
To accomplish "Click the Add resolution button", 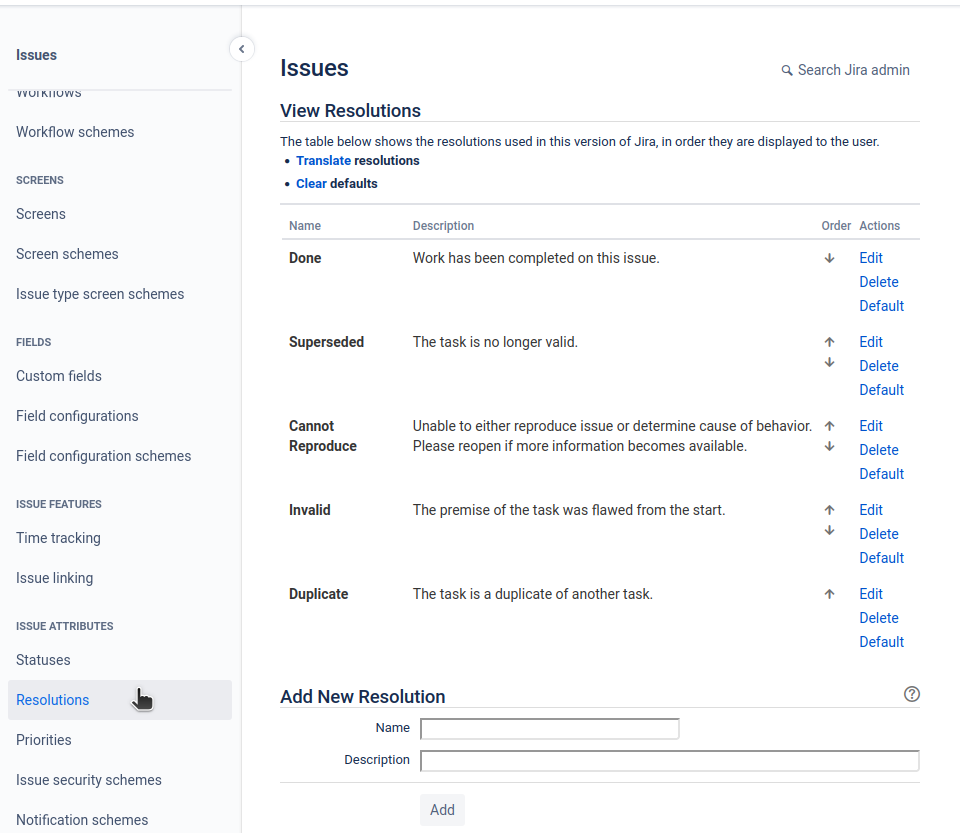I will pyautogui.click(x=442, y=810).
